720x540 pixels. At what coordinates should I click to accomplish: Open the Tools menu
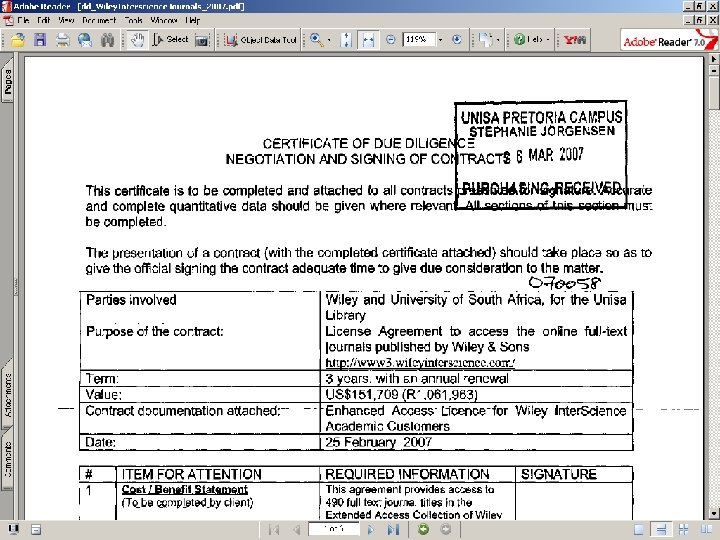[133, 20]
